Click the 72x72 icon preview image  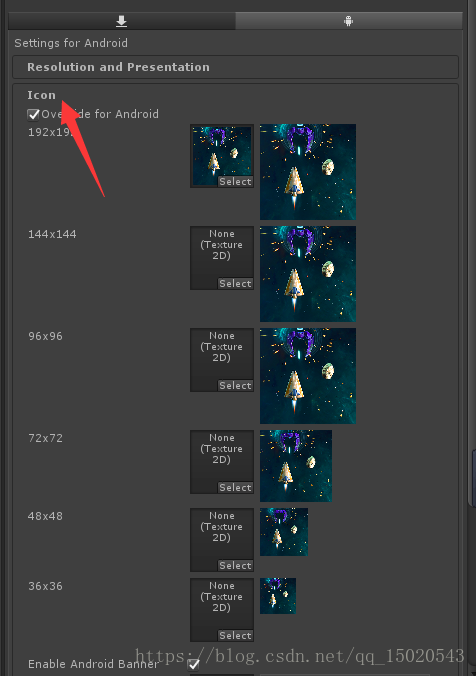coord(296,466)
